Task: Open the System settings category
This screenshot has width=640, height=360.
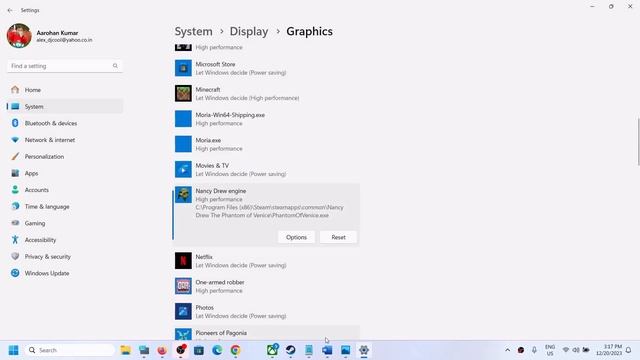Action: click(x=65, y=107)
